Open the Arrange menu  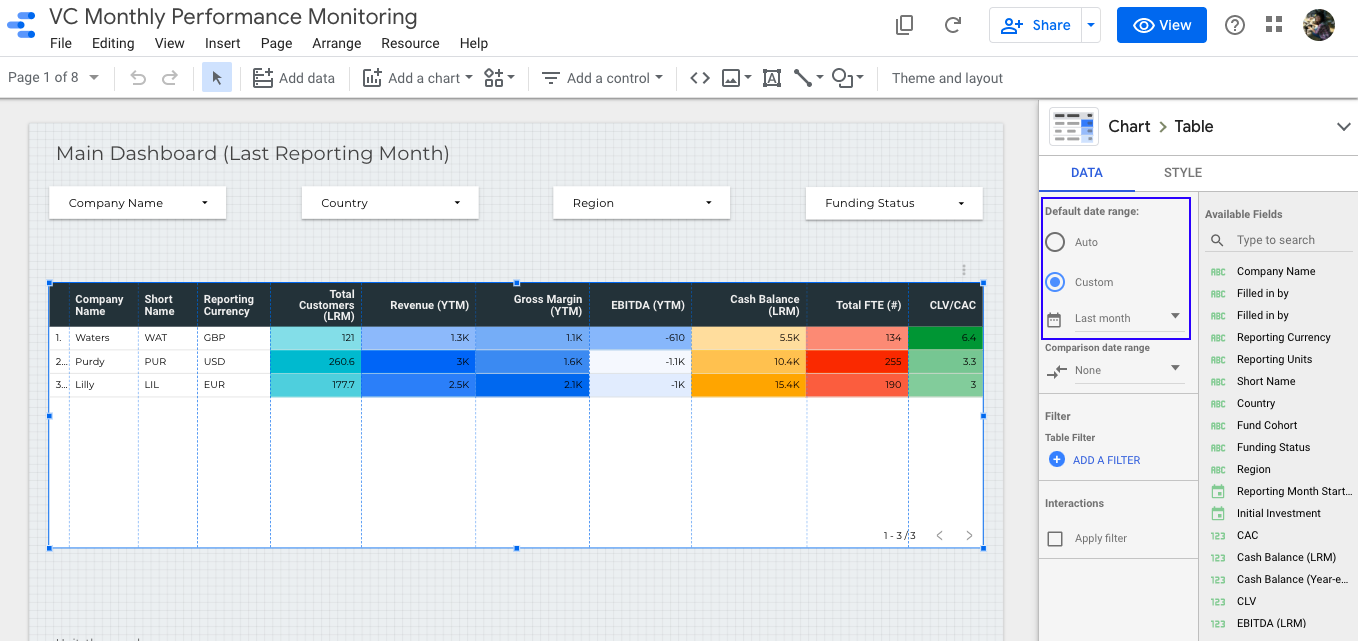click(x=337, y=43)
